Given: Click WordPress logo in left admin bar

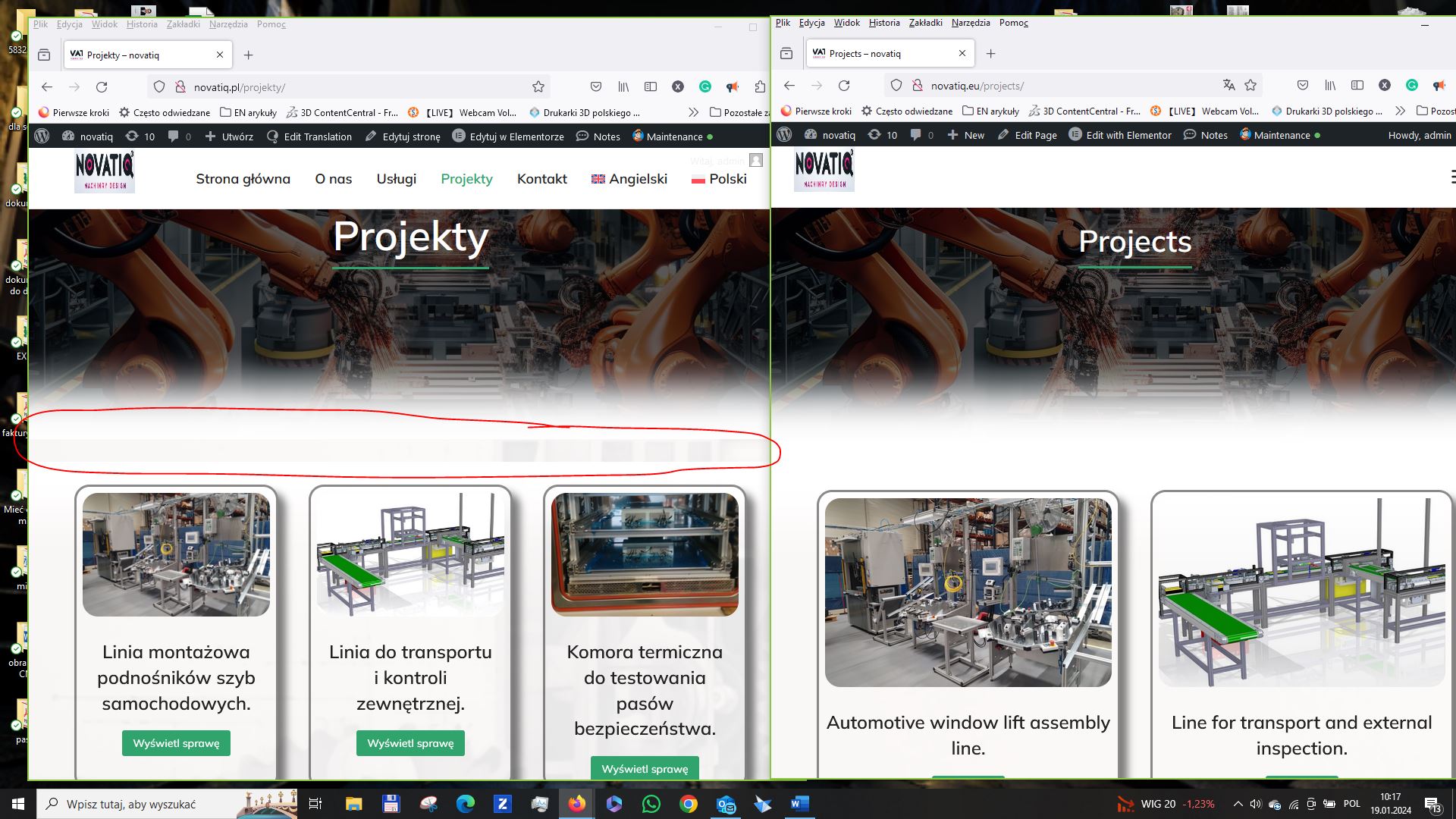Looking at the screenshot, I should [x=42, y=136].
